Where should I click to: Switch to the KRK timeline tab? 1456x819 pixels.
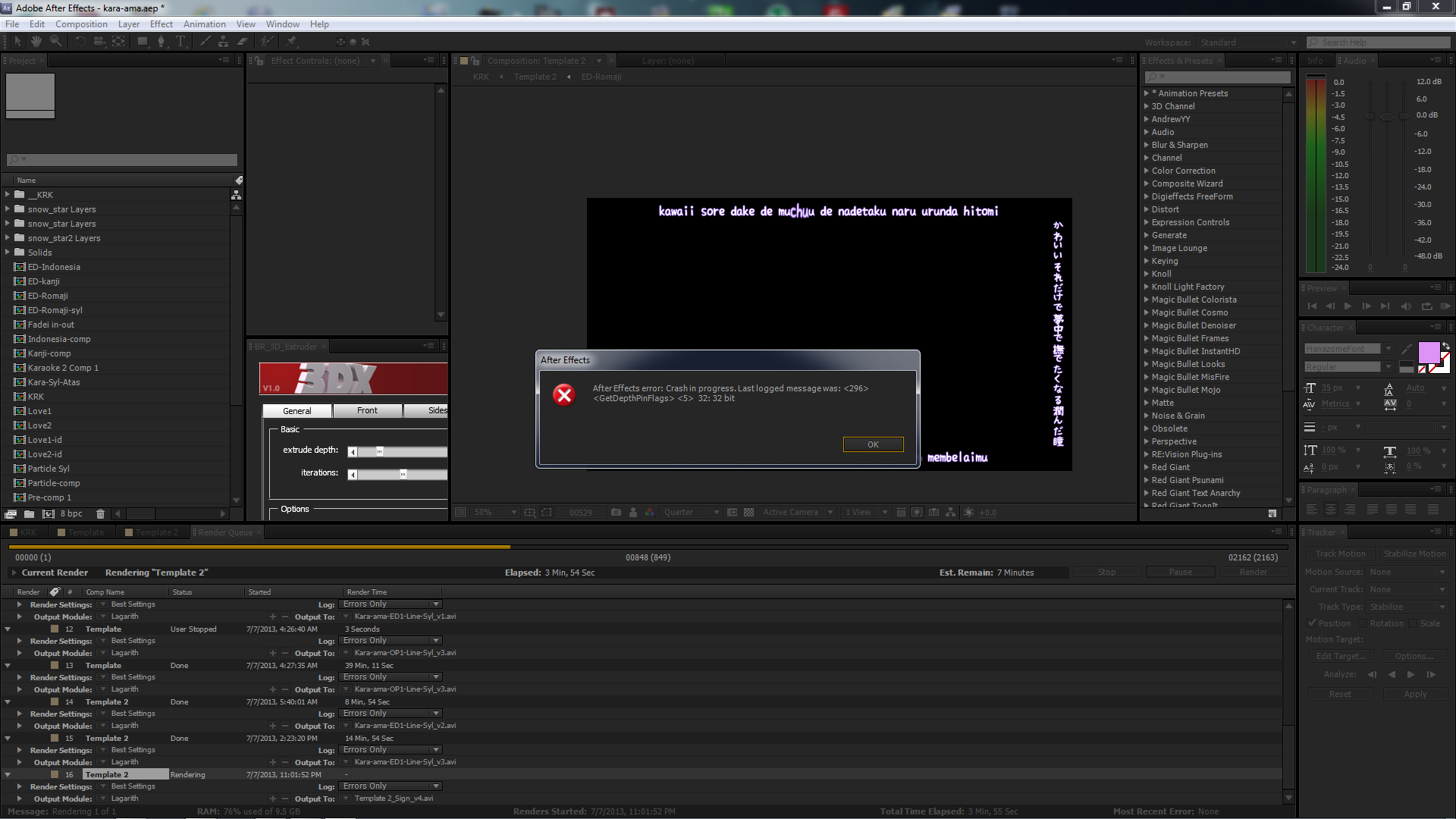click(23, 532)
